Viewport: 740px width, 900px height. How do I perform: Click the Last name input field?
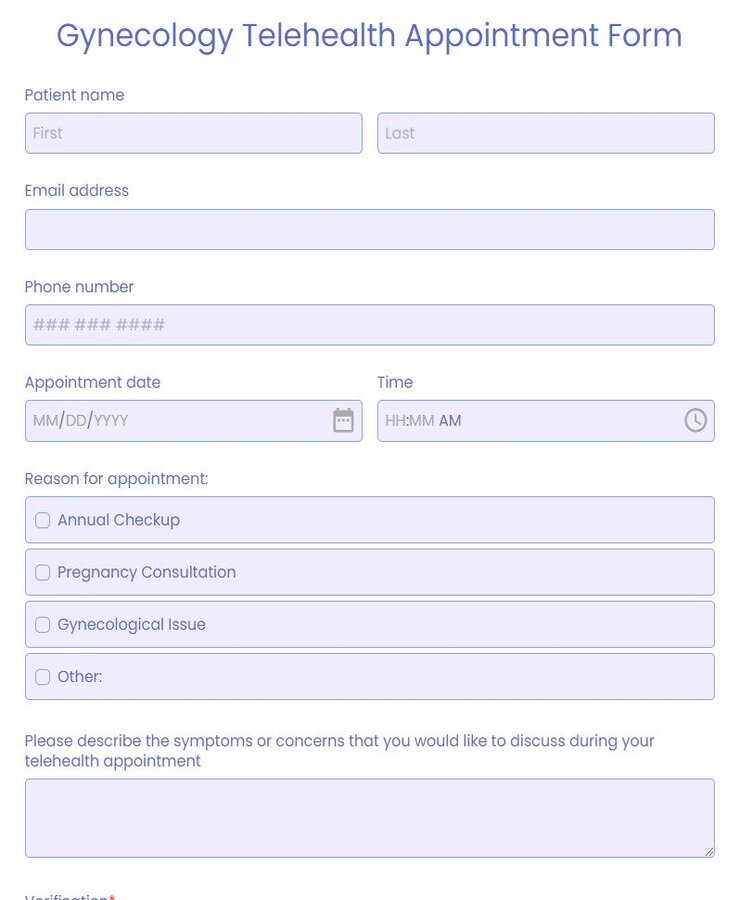point(546,133)
